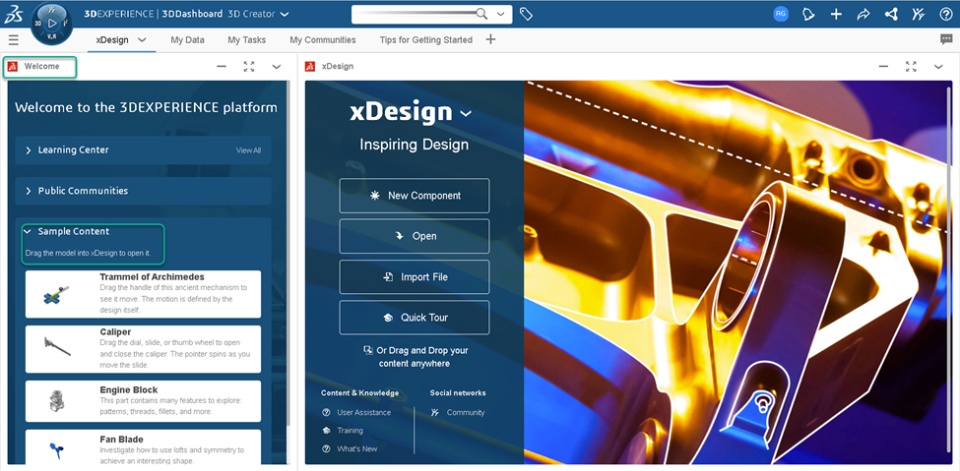This screenshot has width=960, height=471.
Task: Click Trammel of Archimedes model thumbnail
Action: [56, 295]
